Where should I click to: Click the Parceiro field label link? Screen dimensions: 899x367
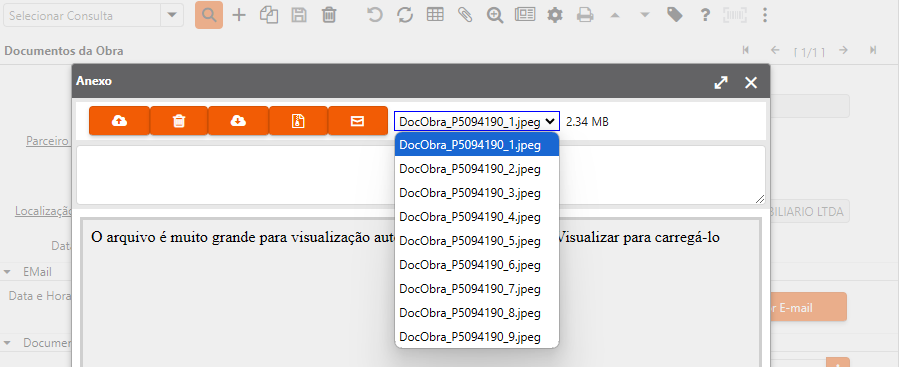(48, 141)
